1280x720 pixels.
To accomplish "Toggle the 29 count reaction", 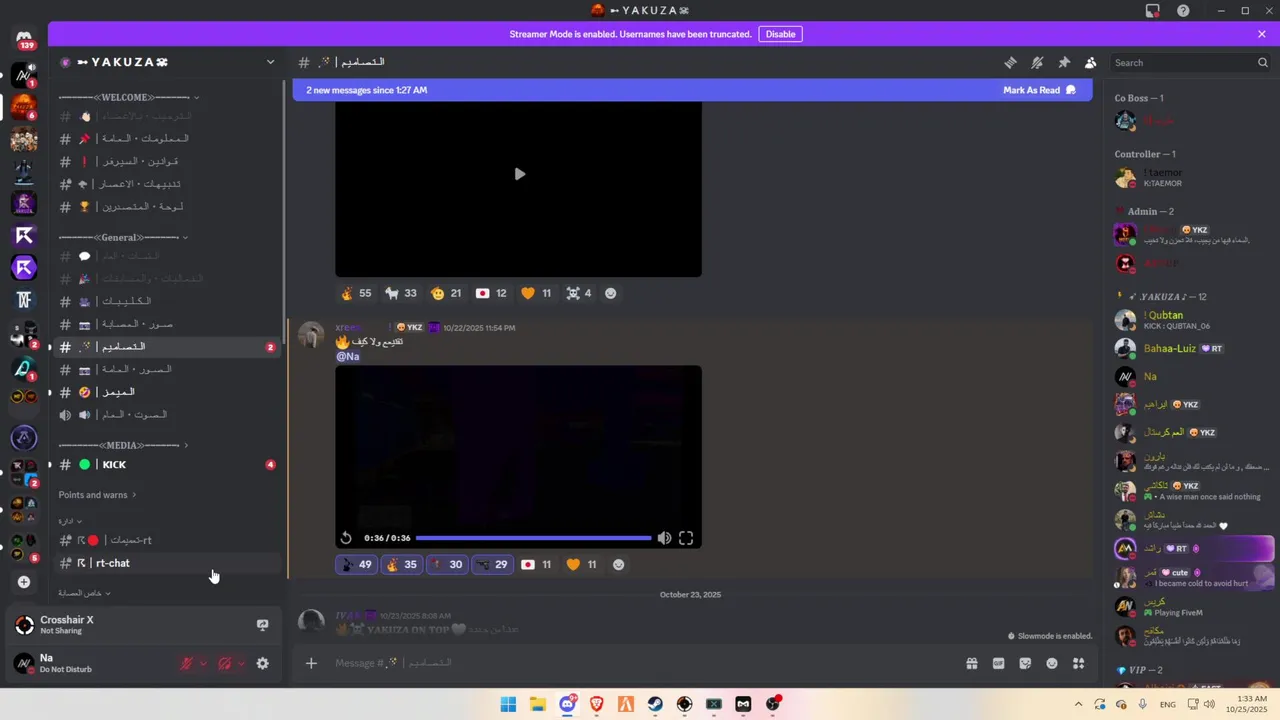I will pyautogui.click(x=492, y=564).
